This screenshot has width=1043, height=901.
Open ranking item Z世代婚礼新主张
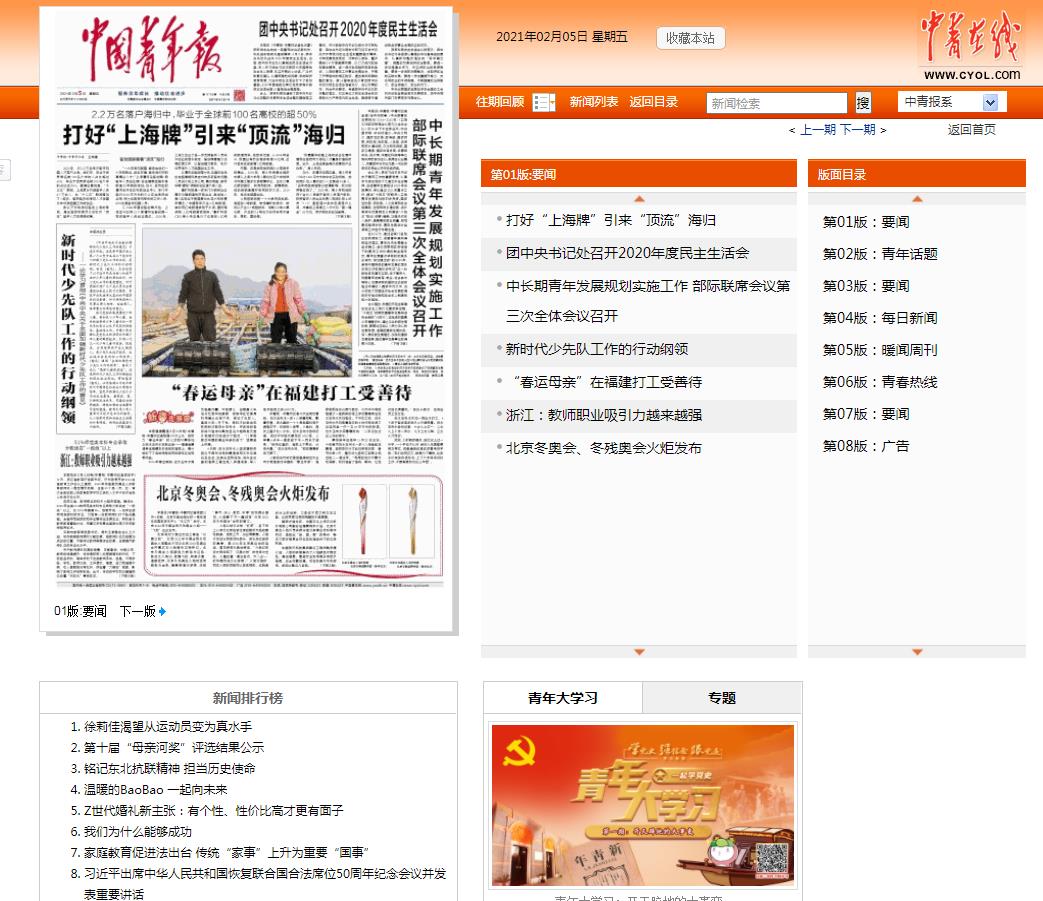click(214, 811)
